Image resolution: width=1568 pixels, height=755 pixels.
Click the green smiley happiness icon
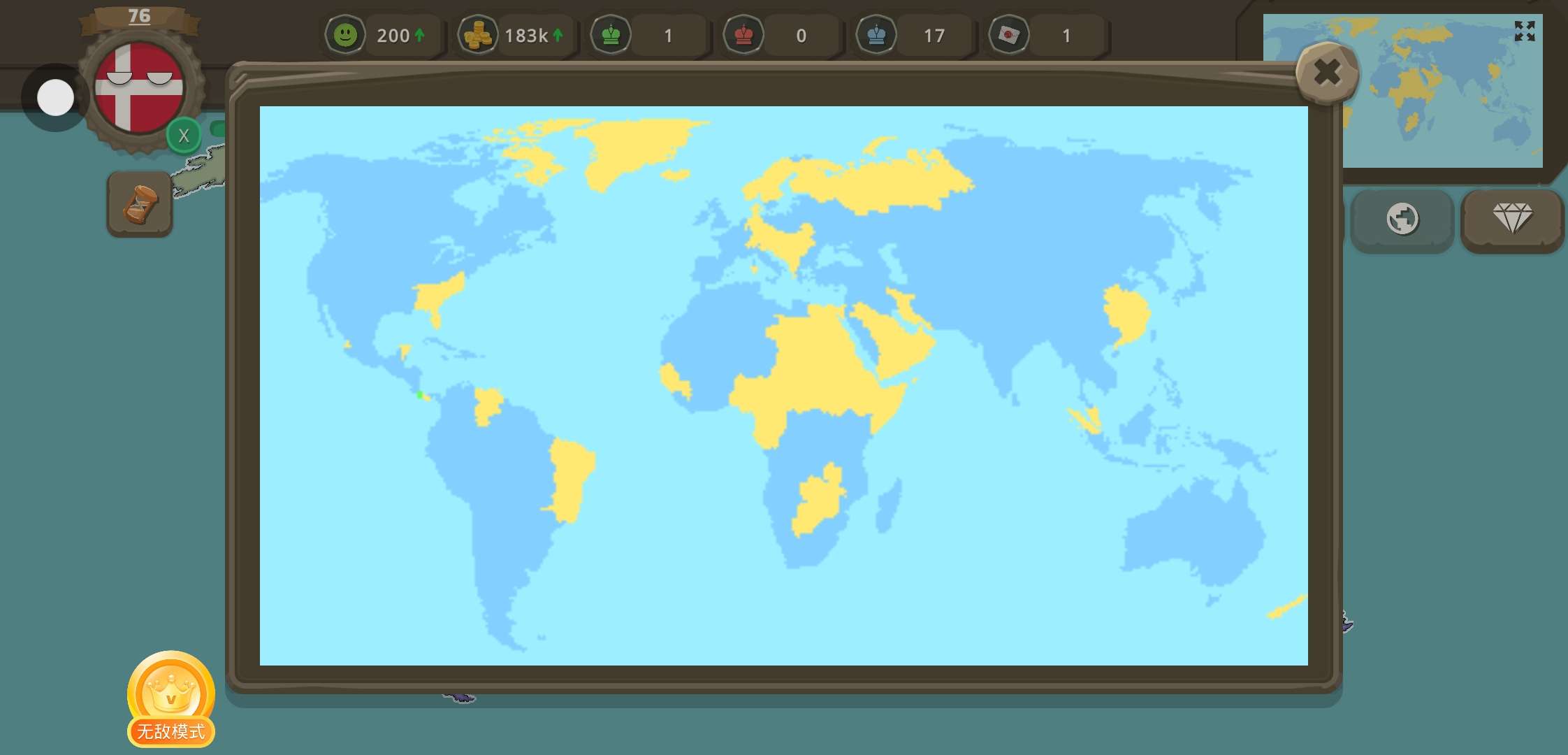pyautogui.click(x=345, y=35)
